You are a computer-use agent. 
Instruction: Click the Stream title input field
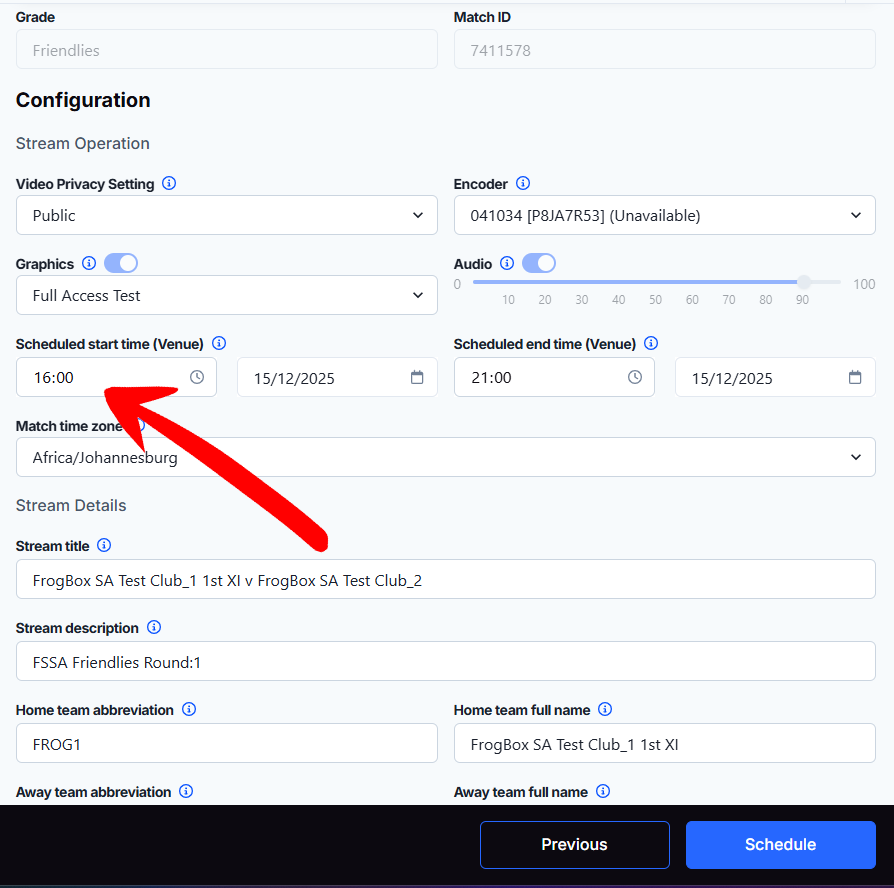pos(445,580)
